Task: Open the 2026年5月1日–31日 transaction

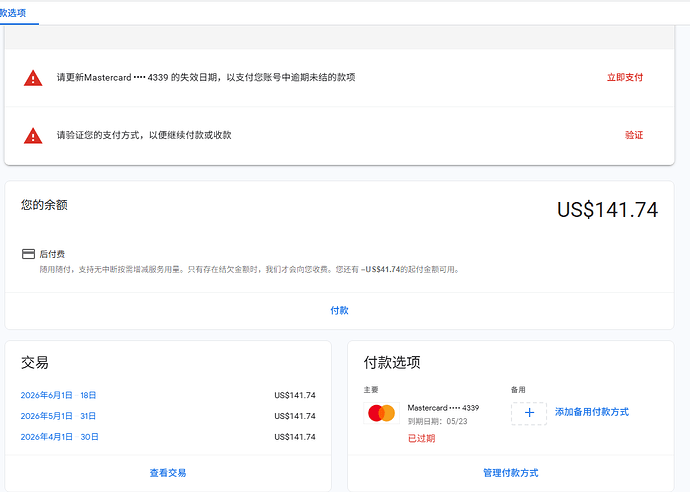Action: click(x=59, y=416)
